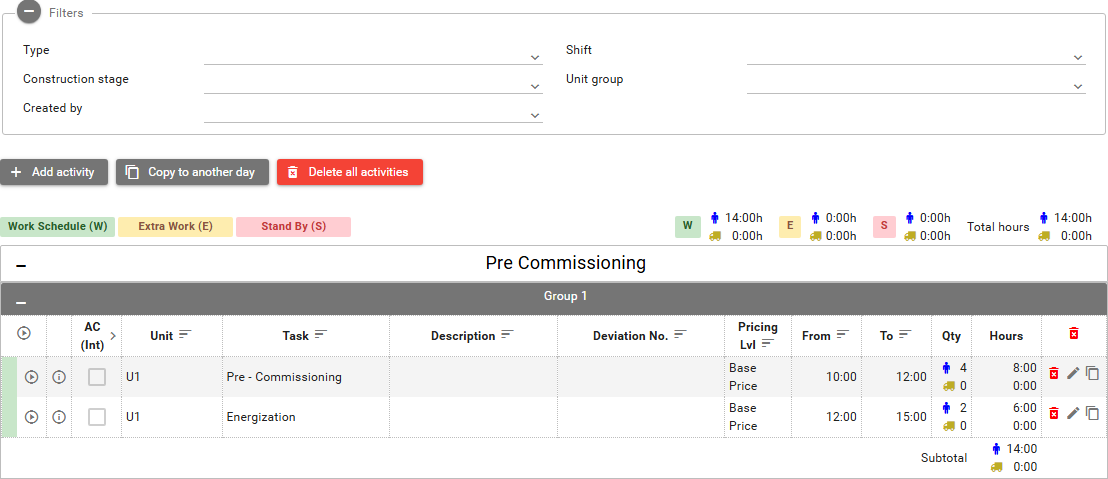Duplicate the Energization row
The width and height of the screenshot is (1108, 479).
click(x=1092, y=413)
